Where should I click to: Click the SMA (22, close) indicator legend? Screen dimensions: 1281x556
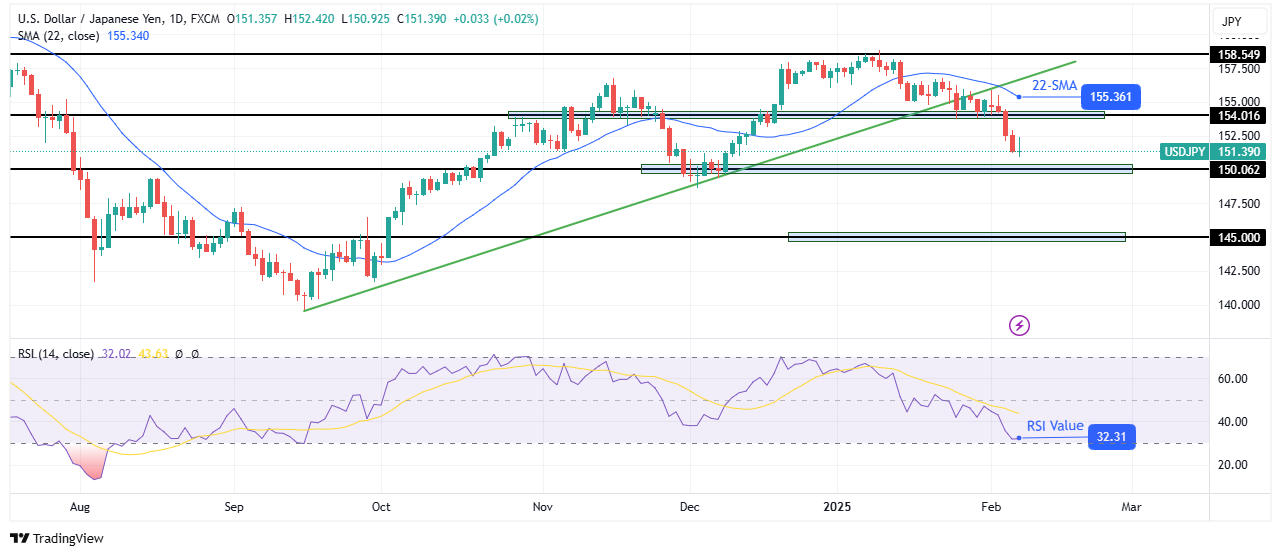(57, 35)
